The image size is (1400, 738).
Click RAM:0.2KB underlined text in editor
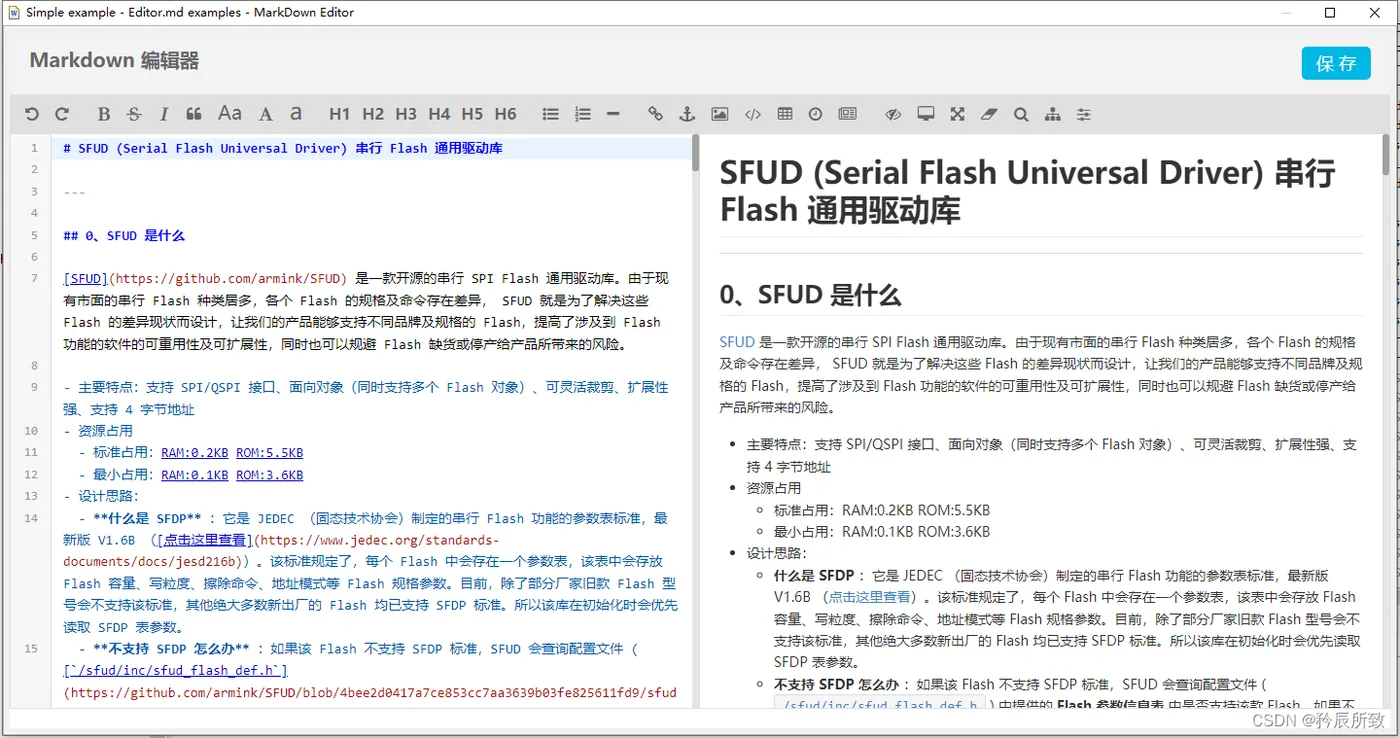pos(194,453)
